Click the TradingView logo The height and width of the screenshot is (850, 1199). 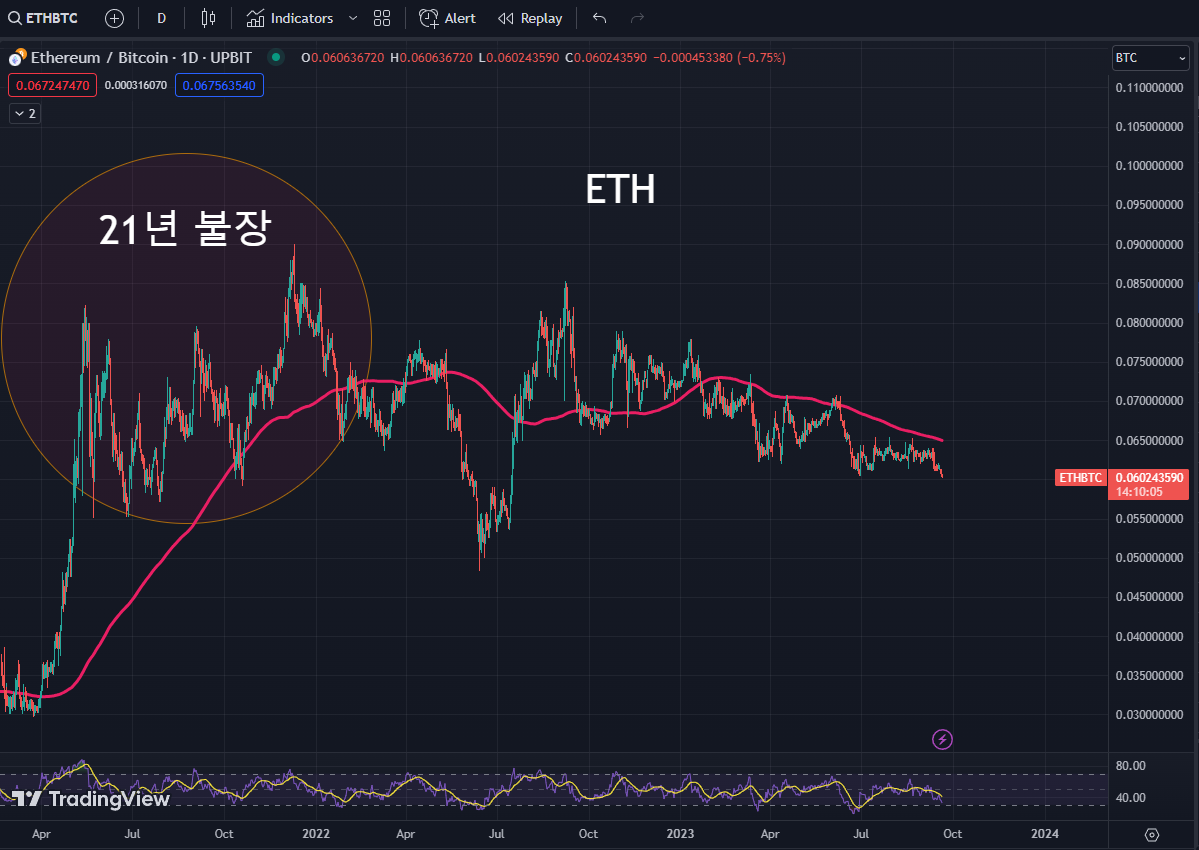click(x=91, y=798)
